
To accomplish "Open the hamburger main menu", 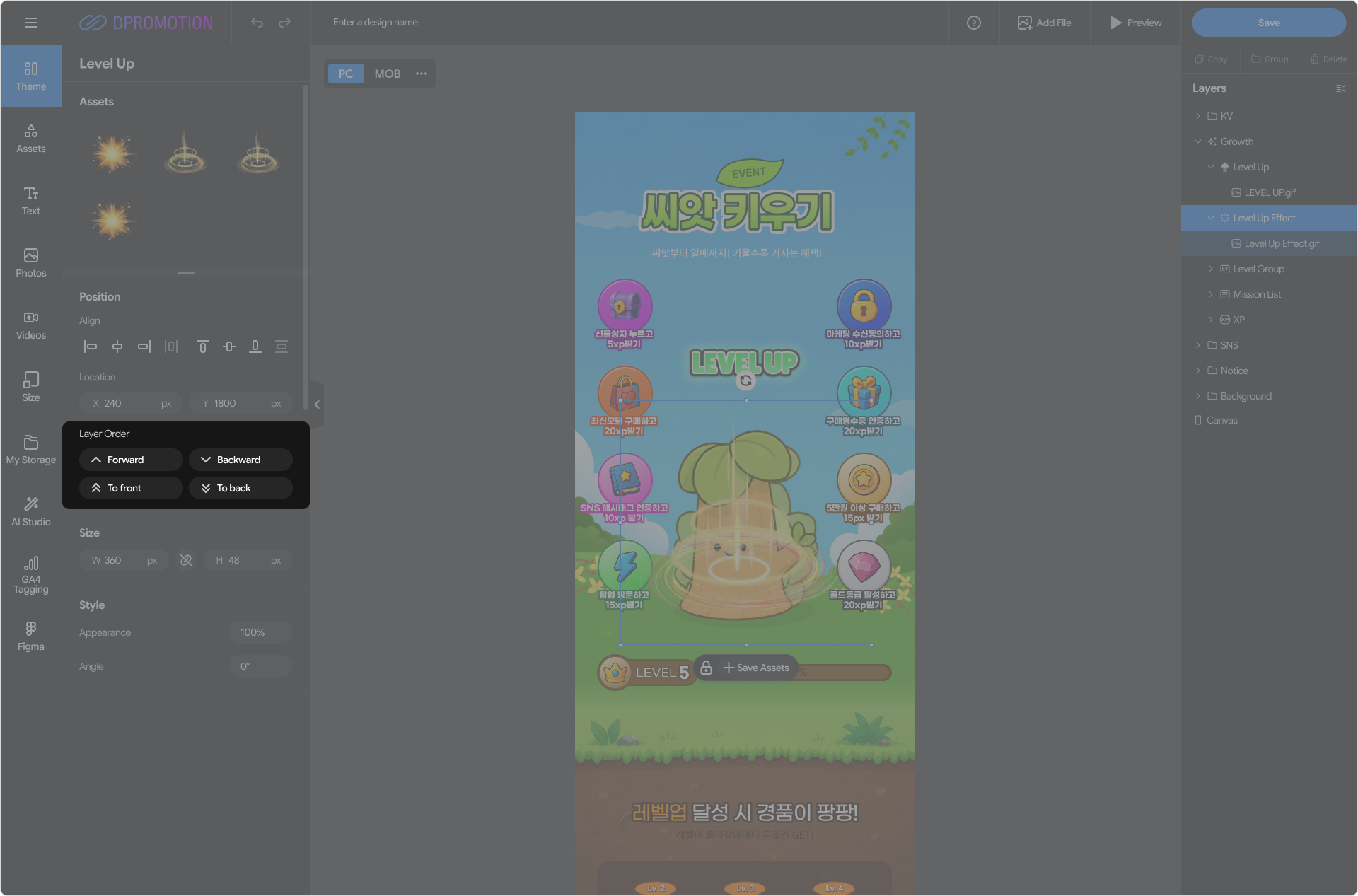I will (x=31, y=23).
